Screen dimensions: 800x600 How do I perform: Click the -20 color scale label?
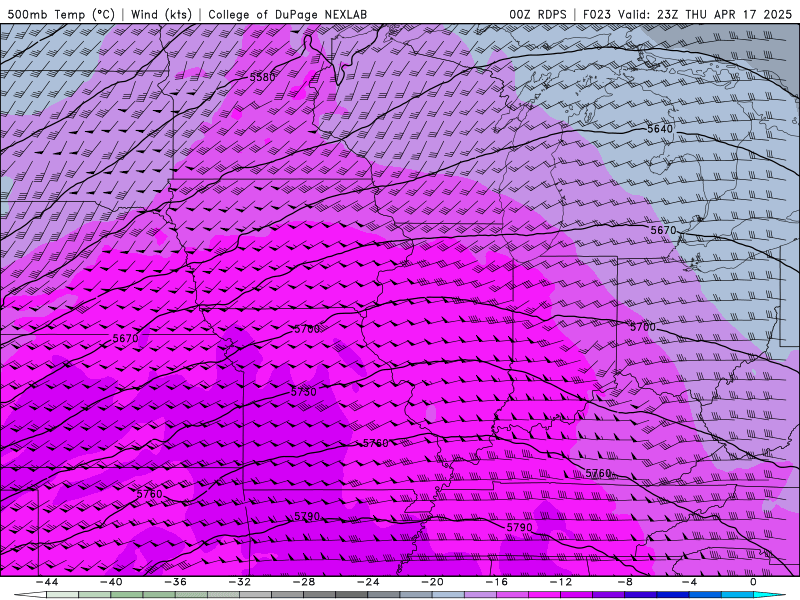point(432,582)
